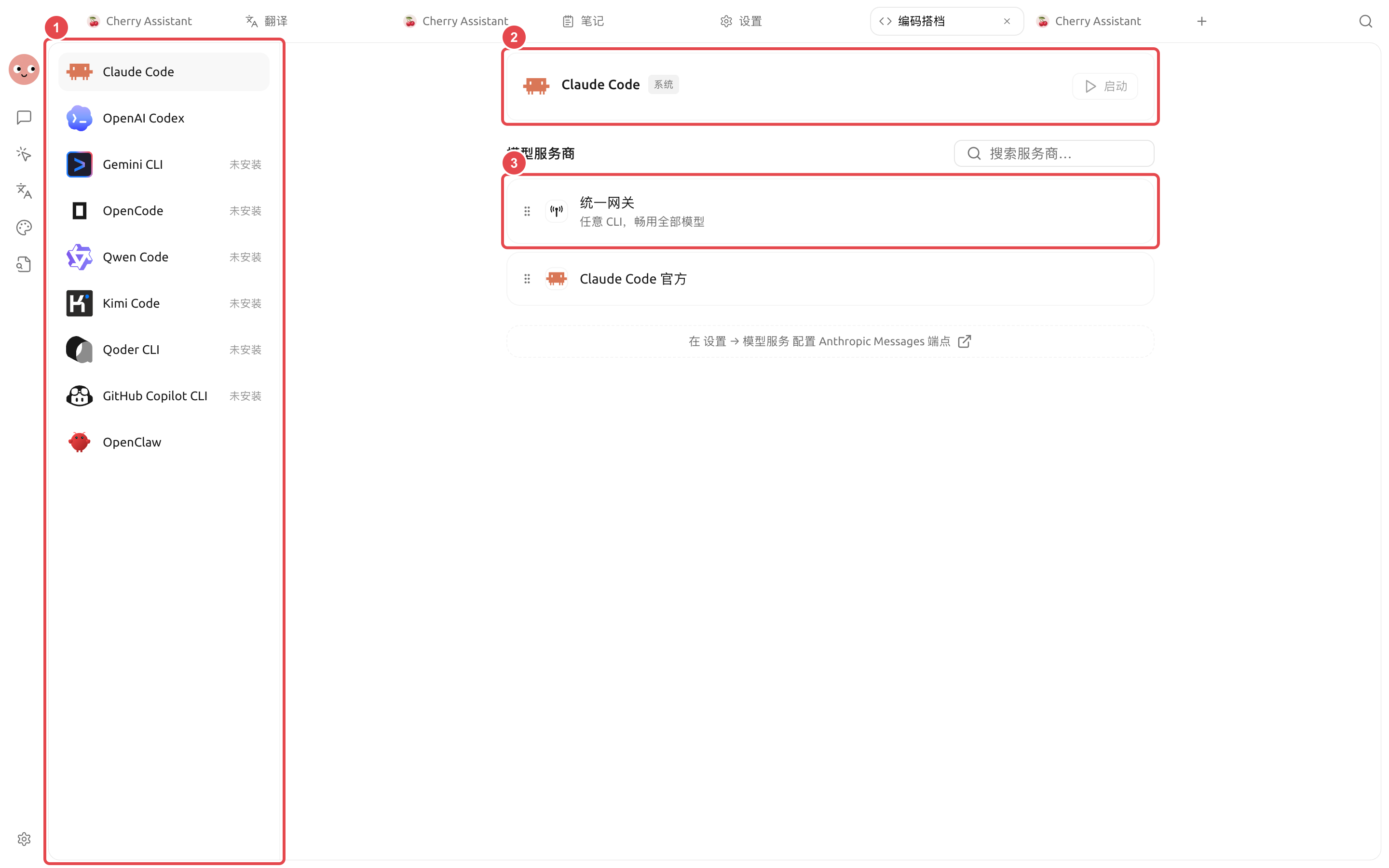Click the OpenClaw red mascot icon
The height and width of the screenshot is (868, 1389).
click(79, 442)
